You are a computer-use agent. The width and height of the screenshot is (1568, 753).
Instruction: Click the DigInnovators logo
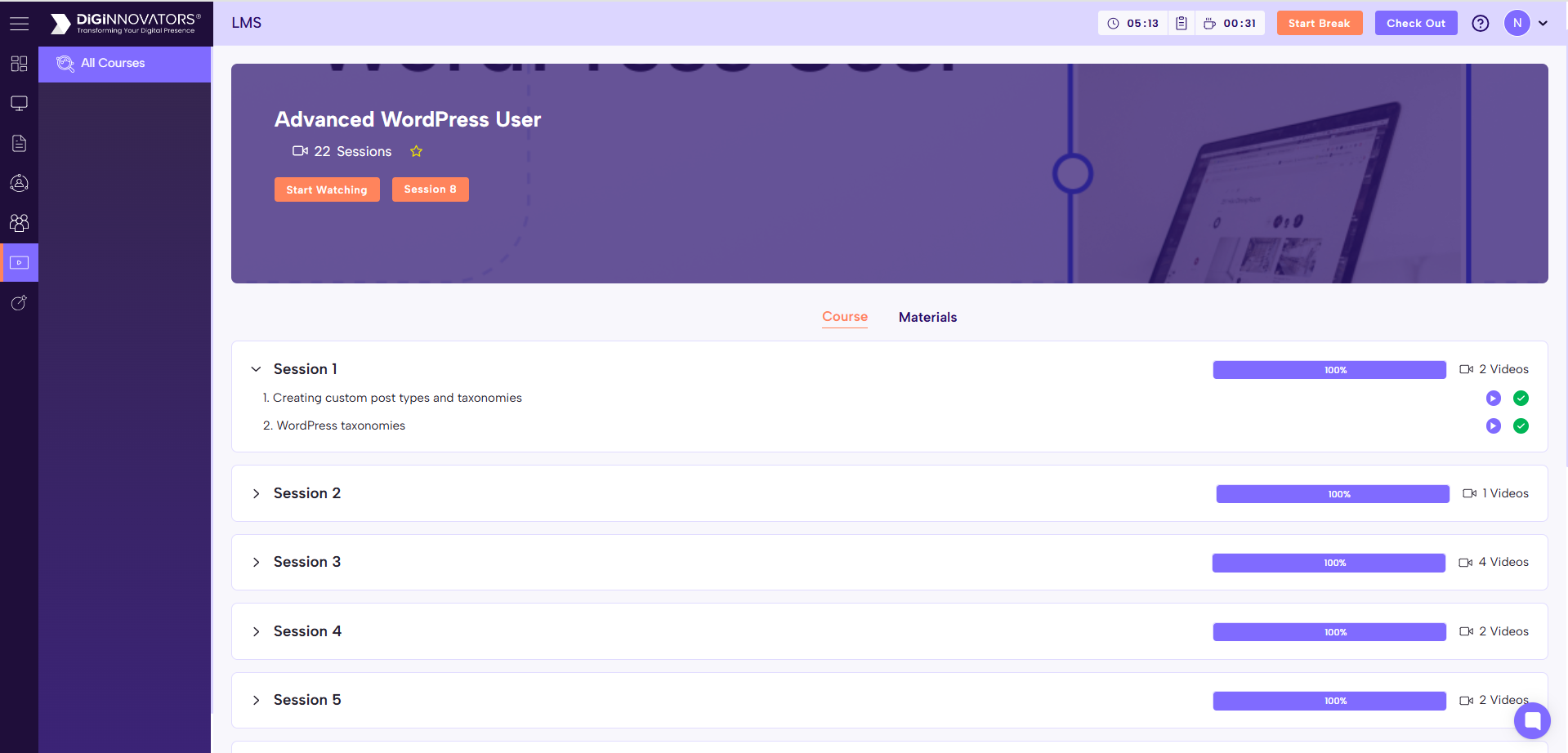tap(125, 23)
